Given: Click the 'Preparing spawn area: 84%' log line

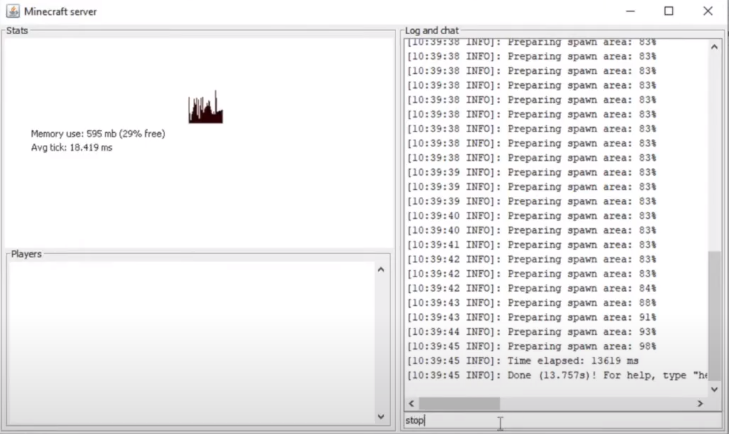Looking at the screenshot, I should 531,289.
